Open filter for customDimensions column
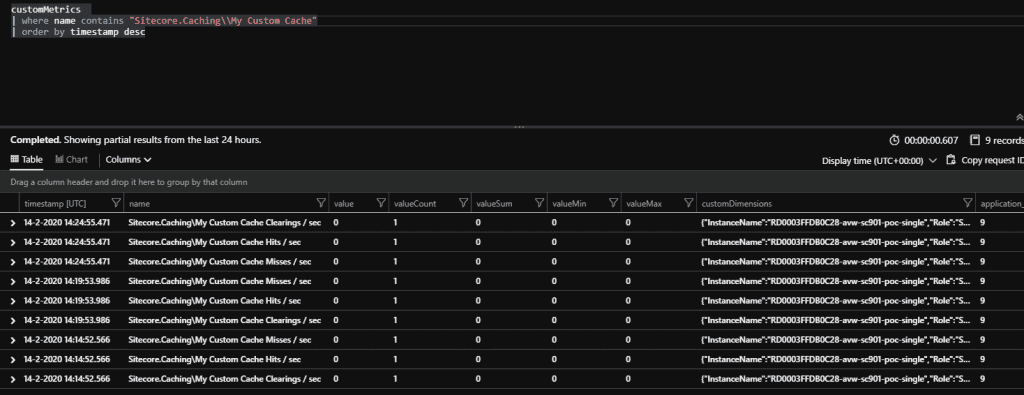Image resolution: width=1024 pixels, height=395 pixels. 968,204
